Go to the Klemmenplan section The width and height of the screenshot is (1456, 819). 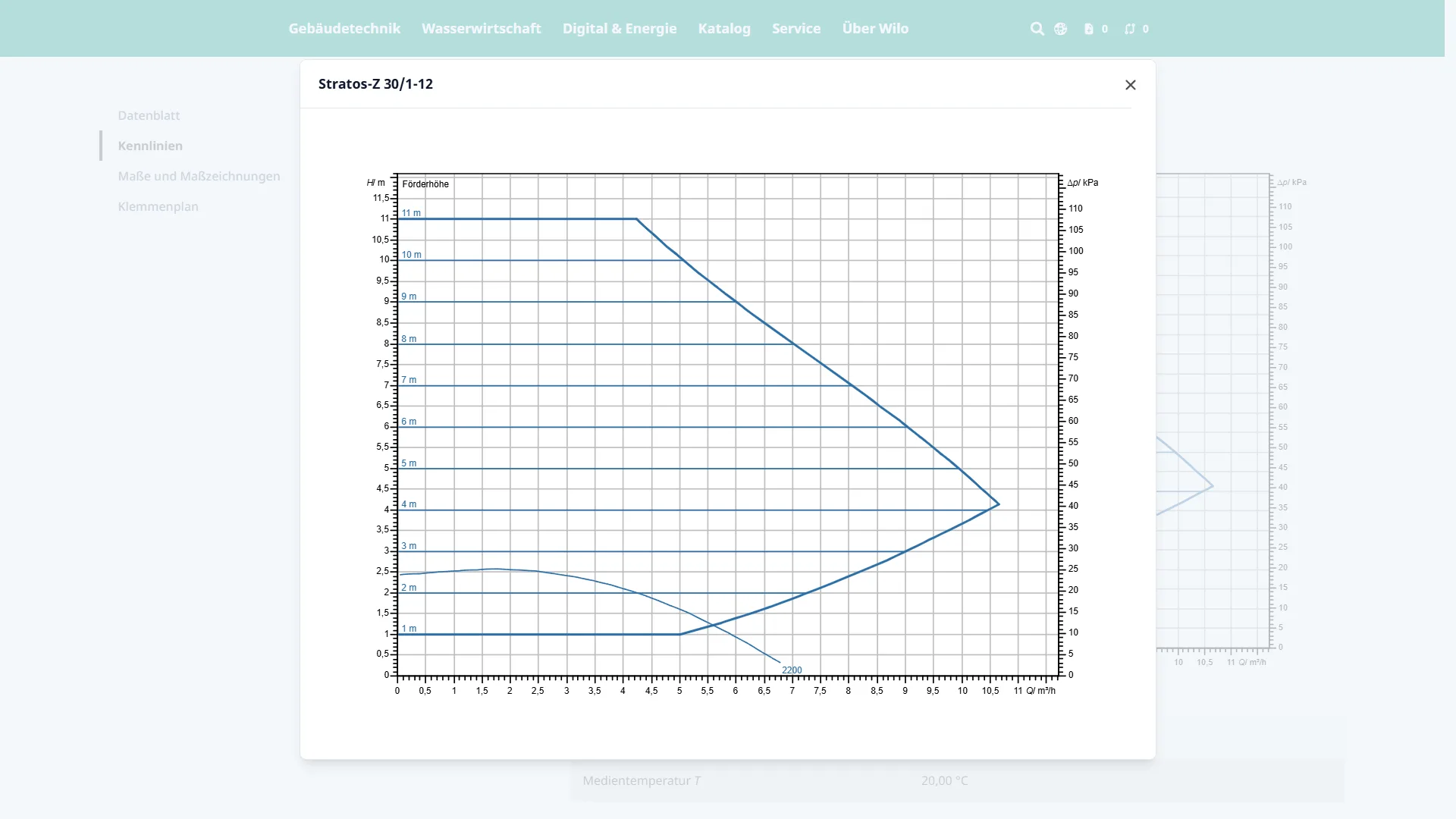(158, 206)
